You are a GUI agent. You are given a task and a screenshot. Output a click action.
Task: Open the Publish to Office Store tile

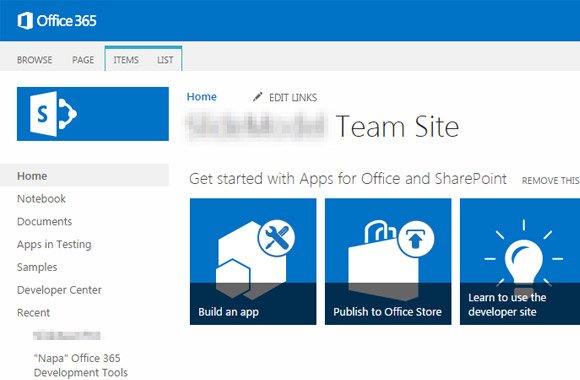[x=388, y=262]
